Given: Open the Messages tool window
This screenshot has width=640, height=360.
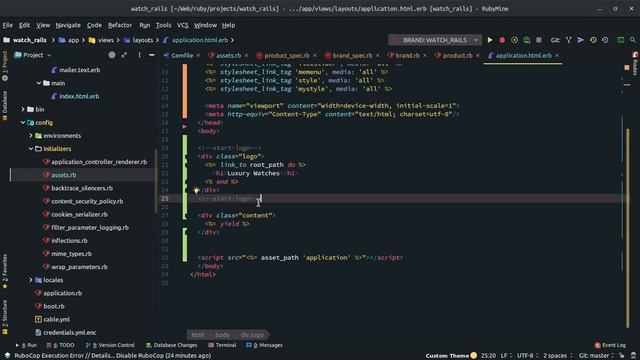Looking at the screenshot, I should [x=264, y=345].
